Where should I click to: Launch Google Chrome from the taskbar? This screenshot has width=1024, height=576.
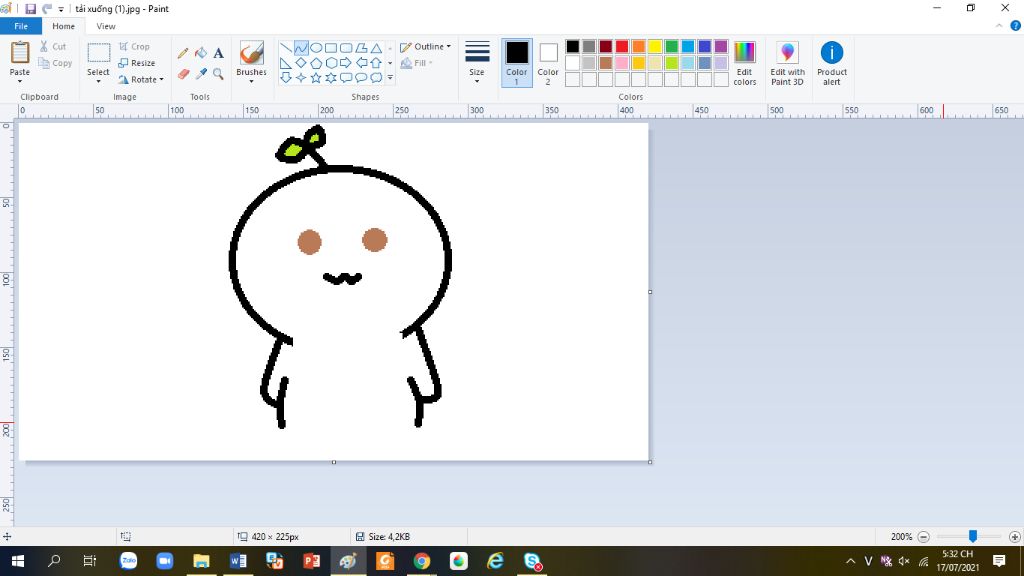(x=422, y=561)
